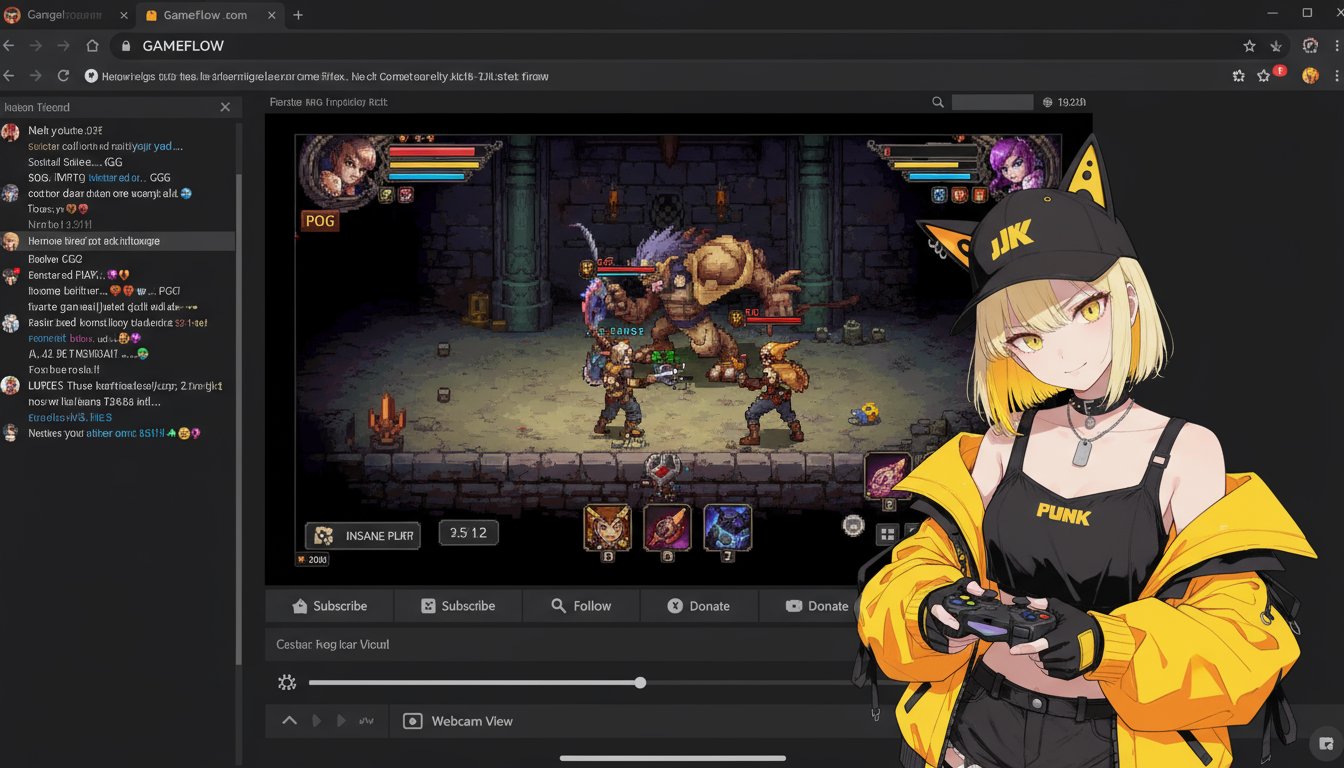Screen dimensions: 1344x768
Task: Select the first hero ability icon
Action: [607, 528]
